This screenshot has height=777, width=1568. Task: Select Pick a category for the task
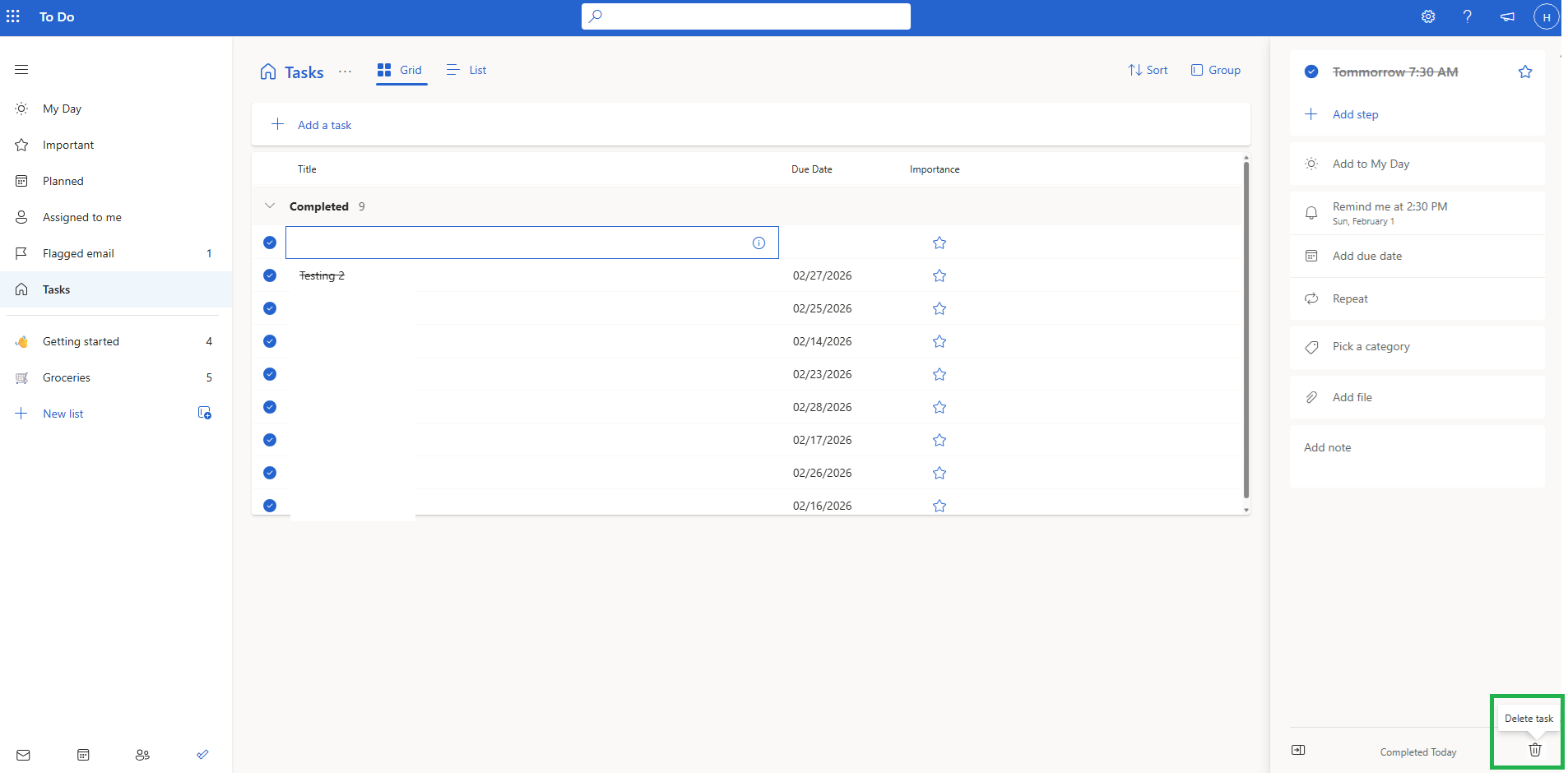point(1371,346)
